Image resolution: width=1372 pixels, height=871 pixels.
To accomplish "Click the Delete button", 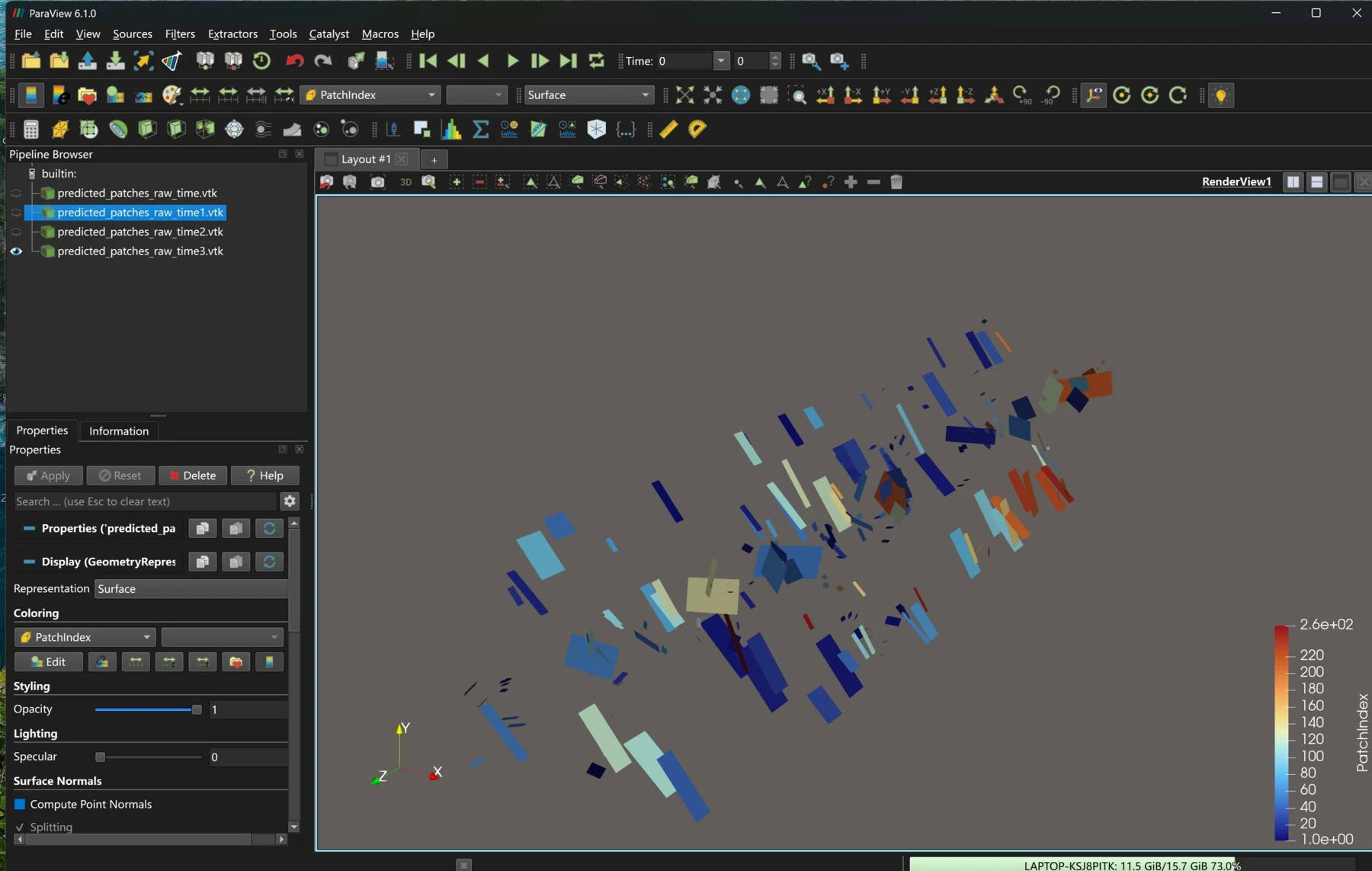I will point(192,476).
